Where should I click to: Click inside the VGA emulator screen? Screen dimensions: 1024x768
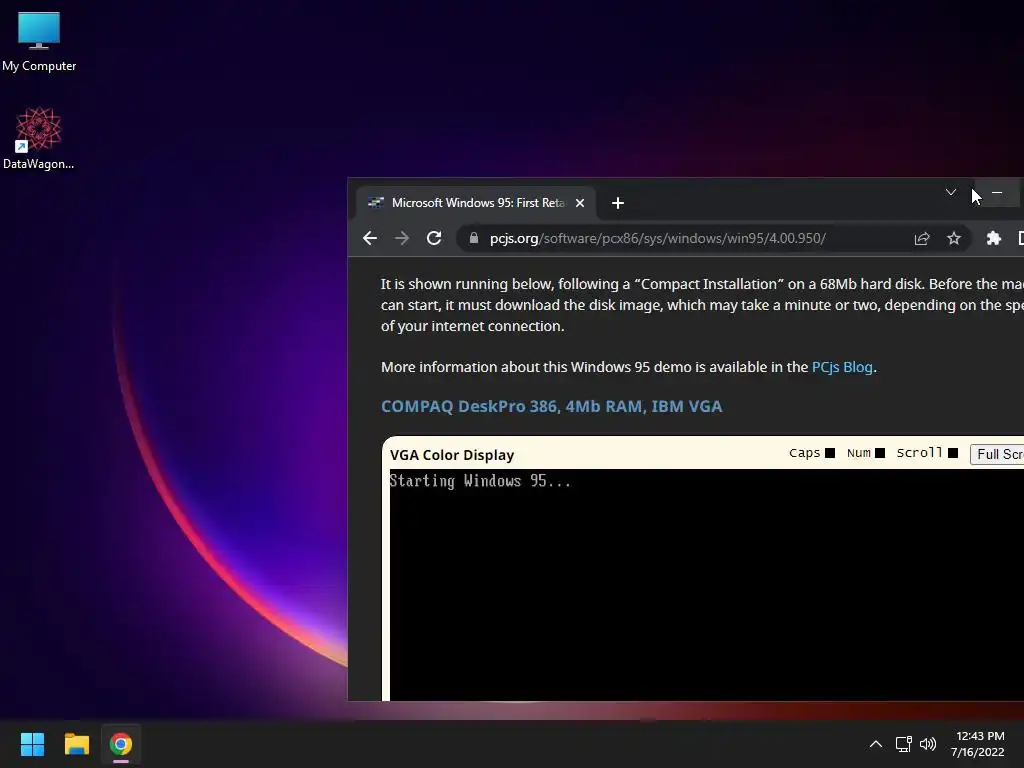pyautogui.click(x=707, y=584)
